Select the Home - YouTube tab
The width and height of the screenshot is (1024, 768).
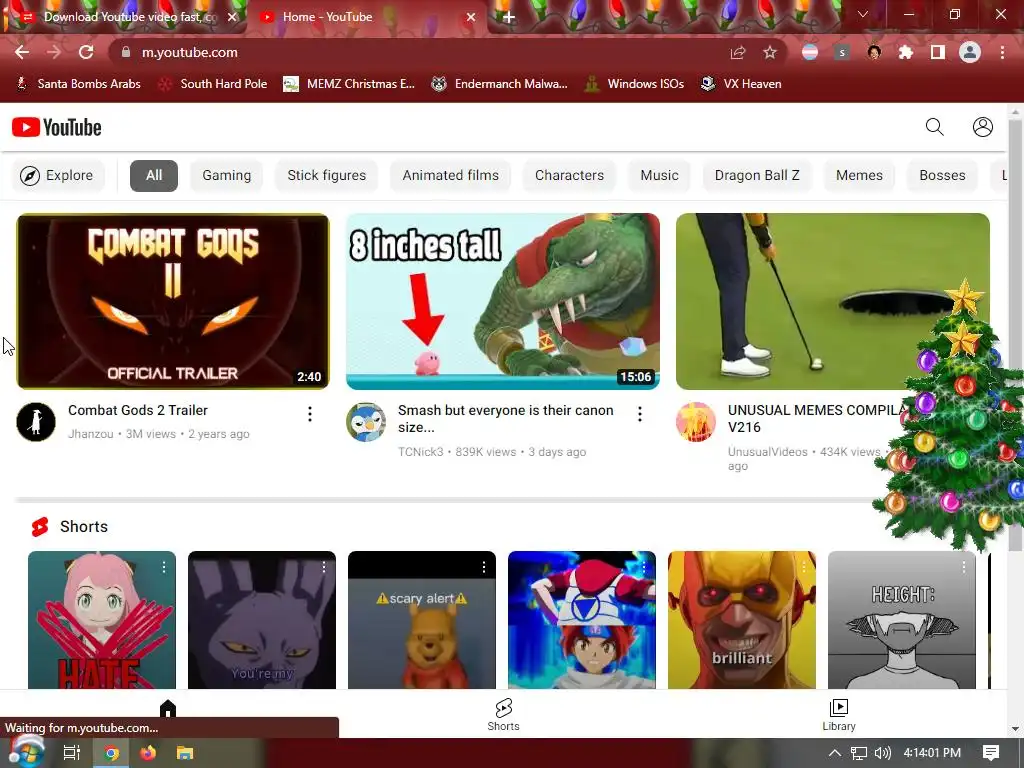pyautogui.click(x=366, y=17)
